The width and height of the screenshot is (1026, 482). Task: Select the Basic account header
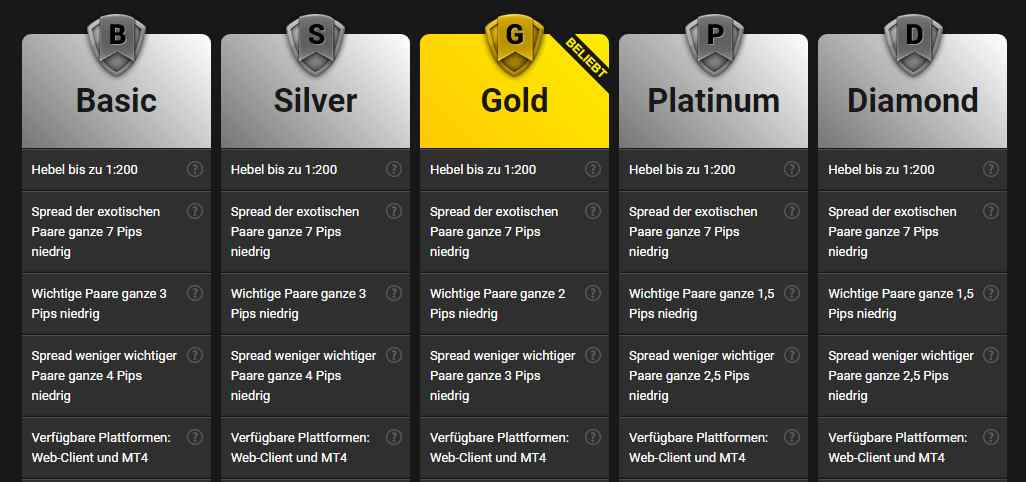pyautogui.click(x=116, y=91)
